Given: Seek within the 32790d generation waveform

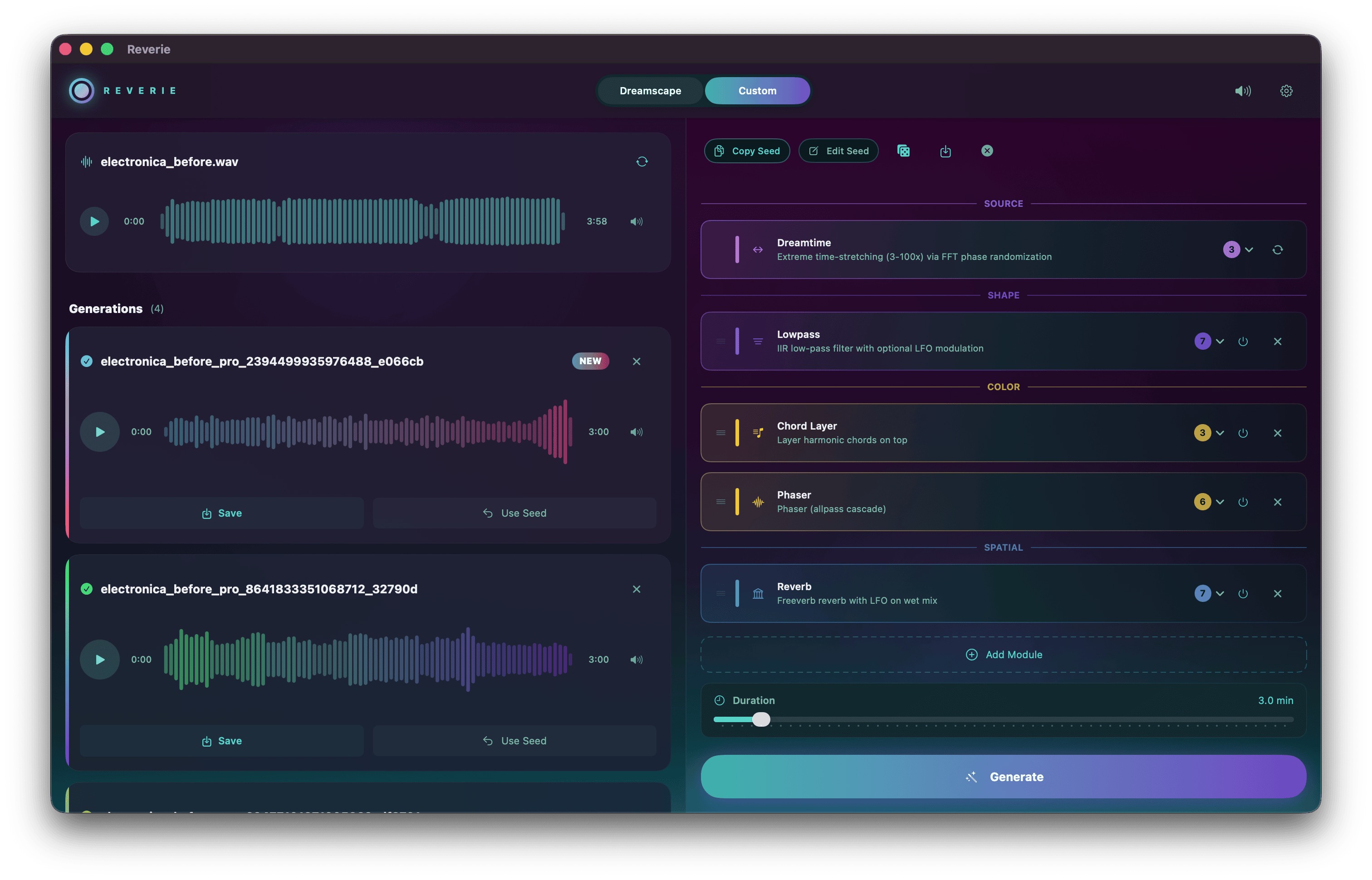Looking at the screenshot, I should [368, 660].
